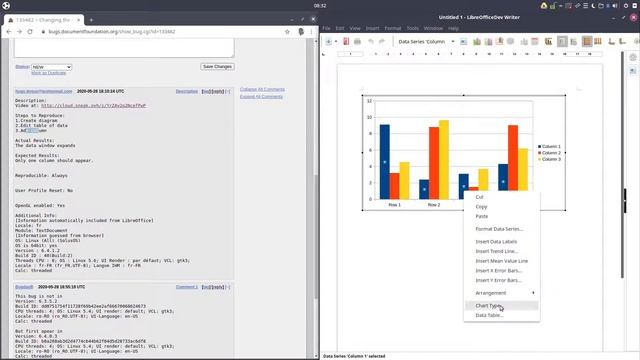Click the Mark as Duplicate link
The image size is (640, 360).
coord(49,73)
